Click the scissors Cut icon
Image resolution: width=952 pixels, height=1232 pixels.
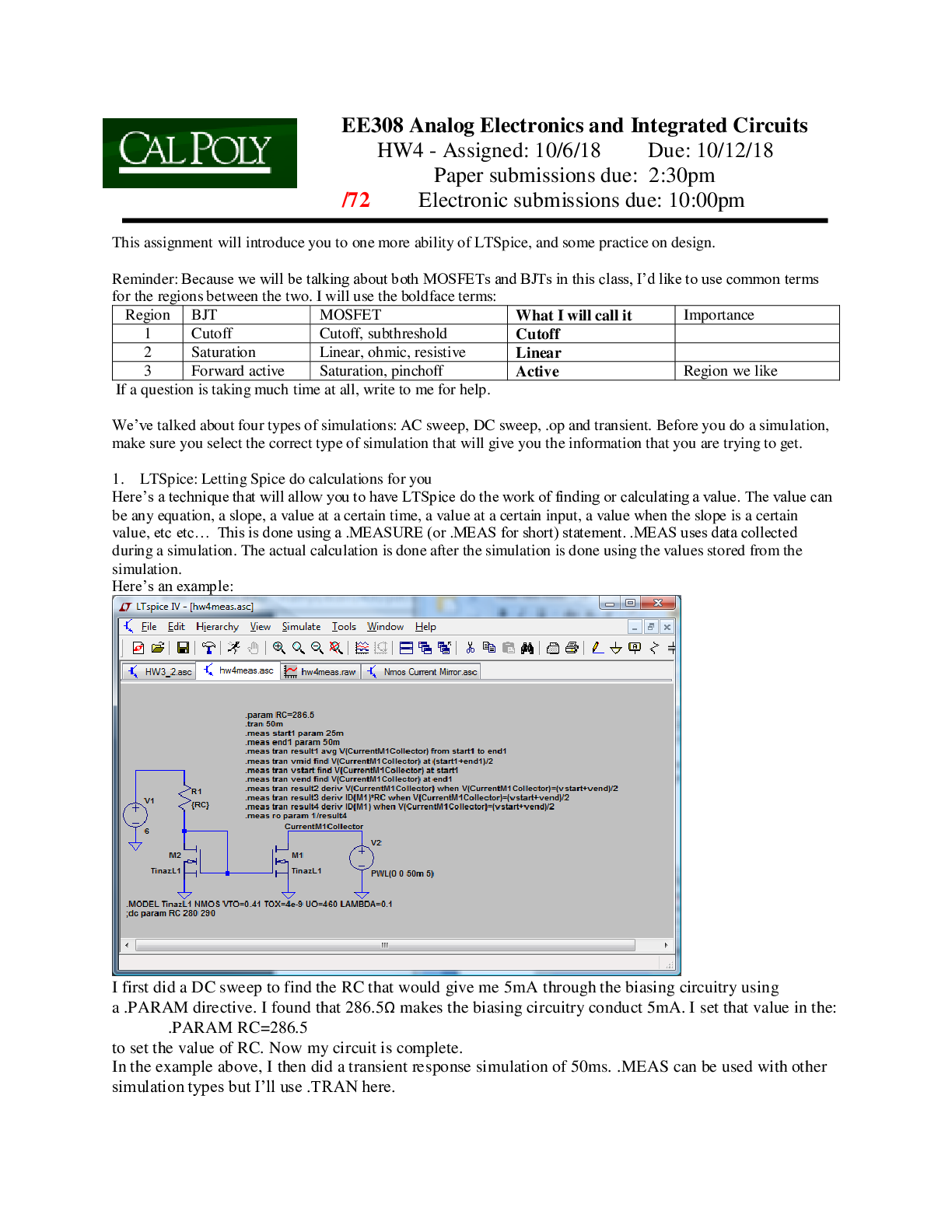click(470, 648)
